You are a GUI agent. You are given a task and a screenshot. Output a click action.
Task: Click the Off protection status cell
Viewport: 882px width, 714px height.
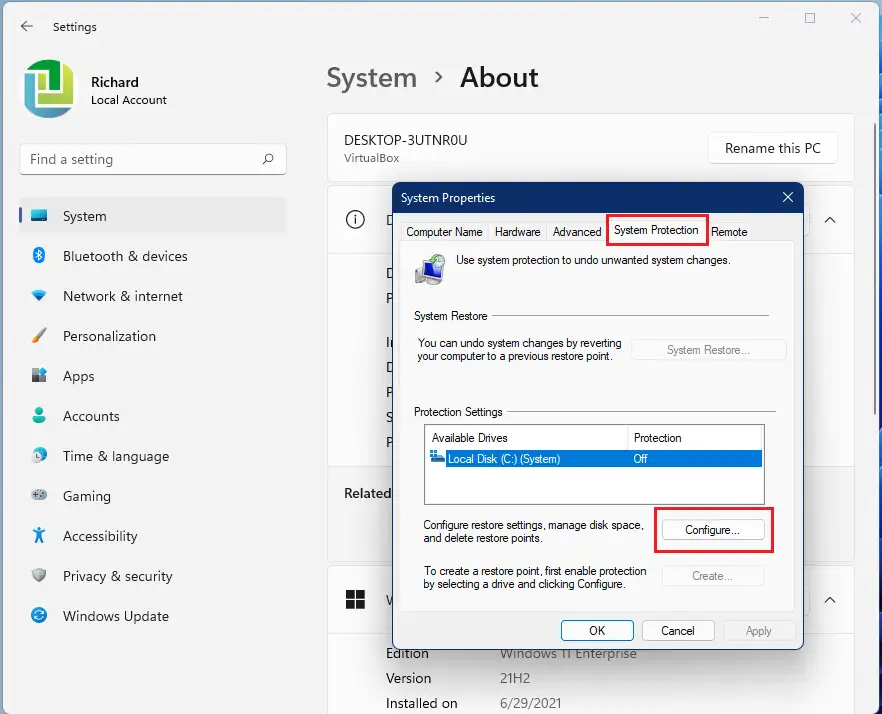[x=640, y=459]
